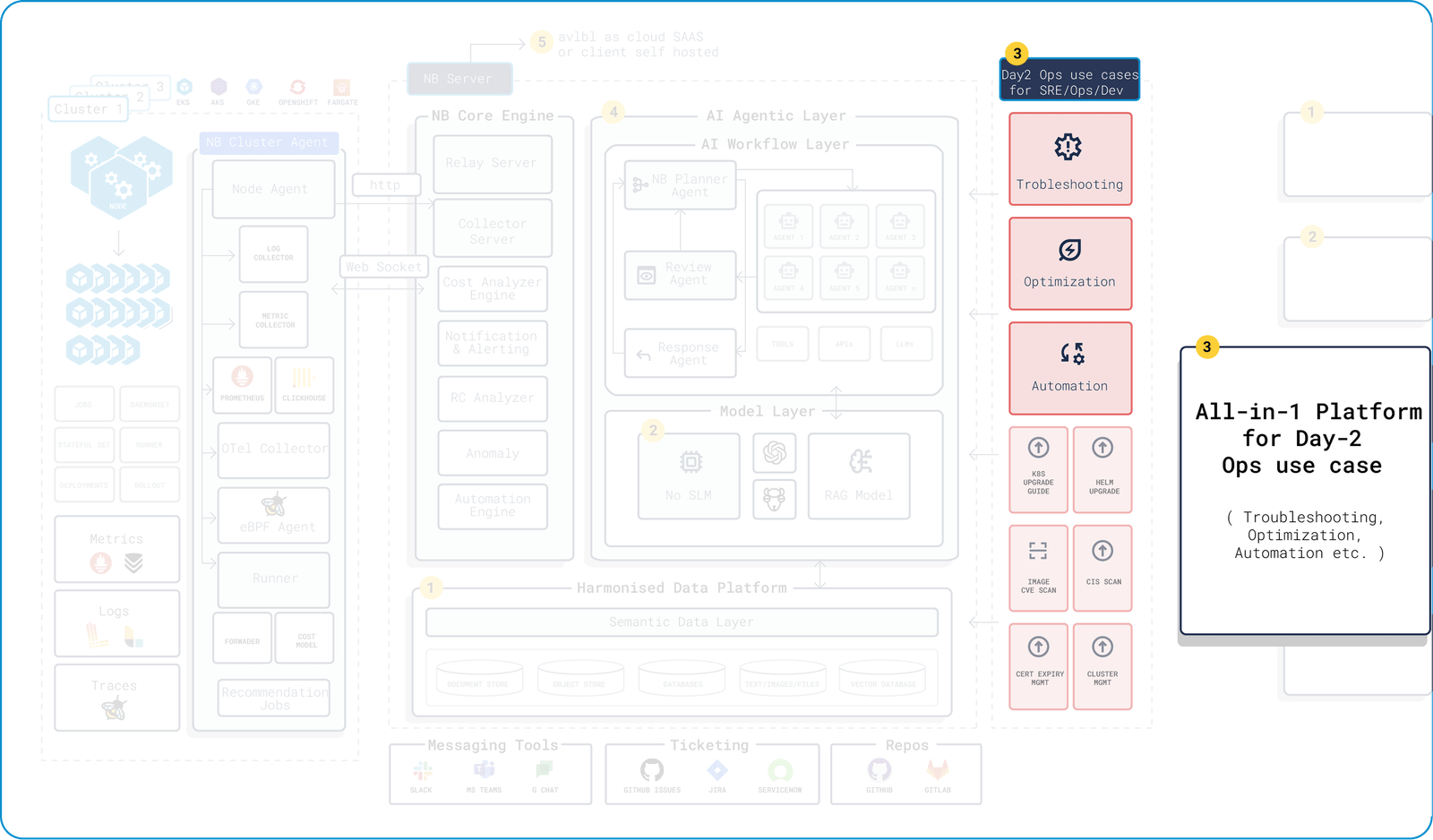Click the Automation Engine box
Image resolution: width=1433 pixels, height=840 pixels.
[x=493, y=506]
